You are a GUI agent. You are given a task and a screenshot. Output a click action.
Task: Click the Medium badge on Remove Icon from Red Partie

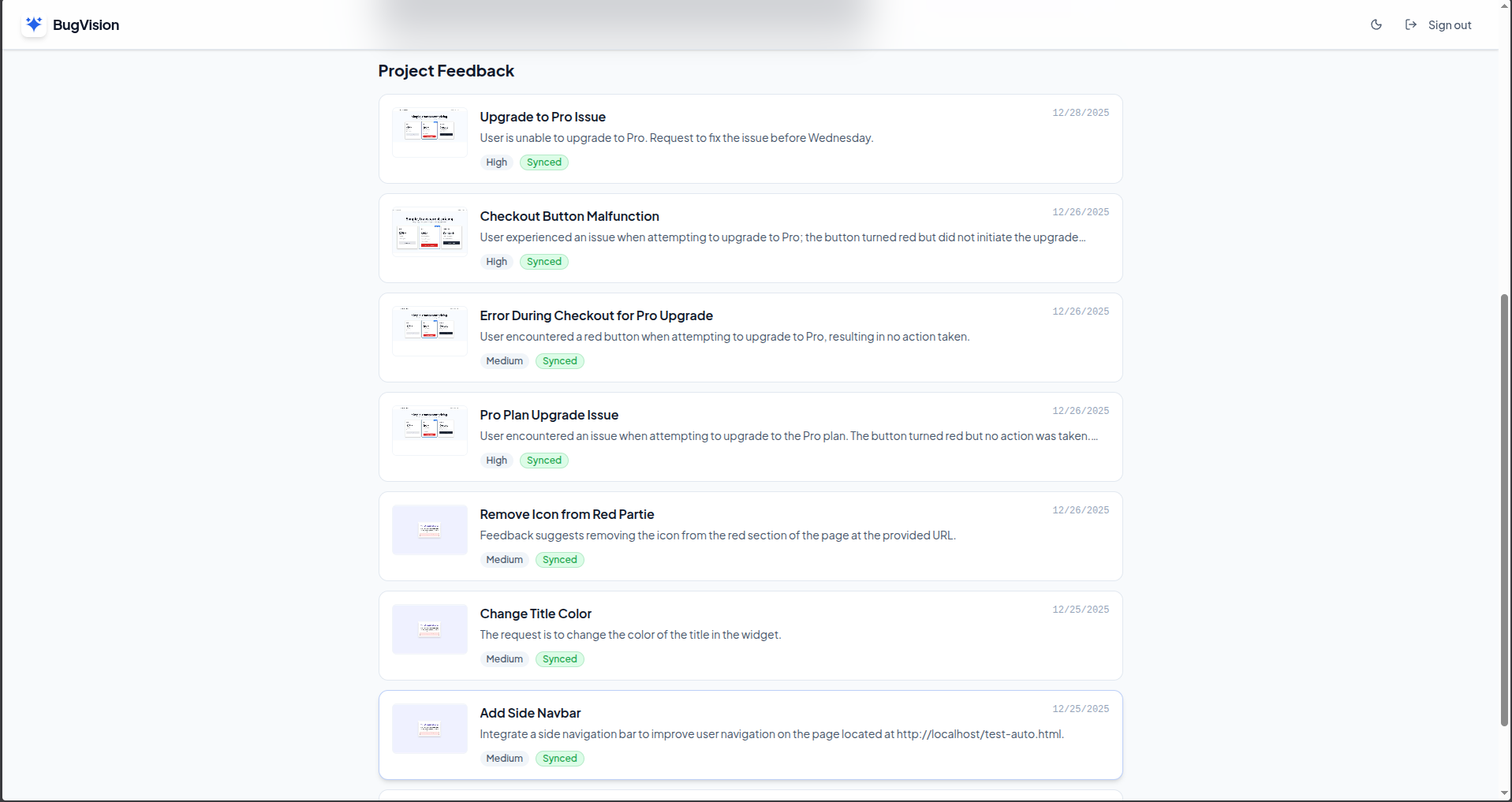tap(504, 559)
